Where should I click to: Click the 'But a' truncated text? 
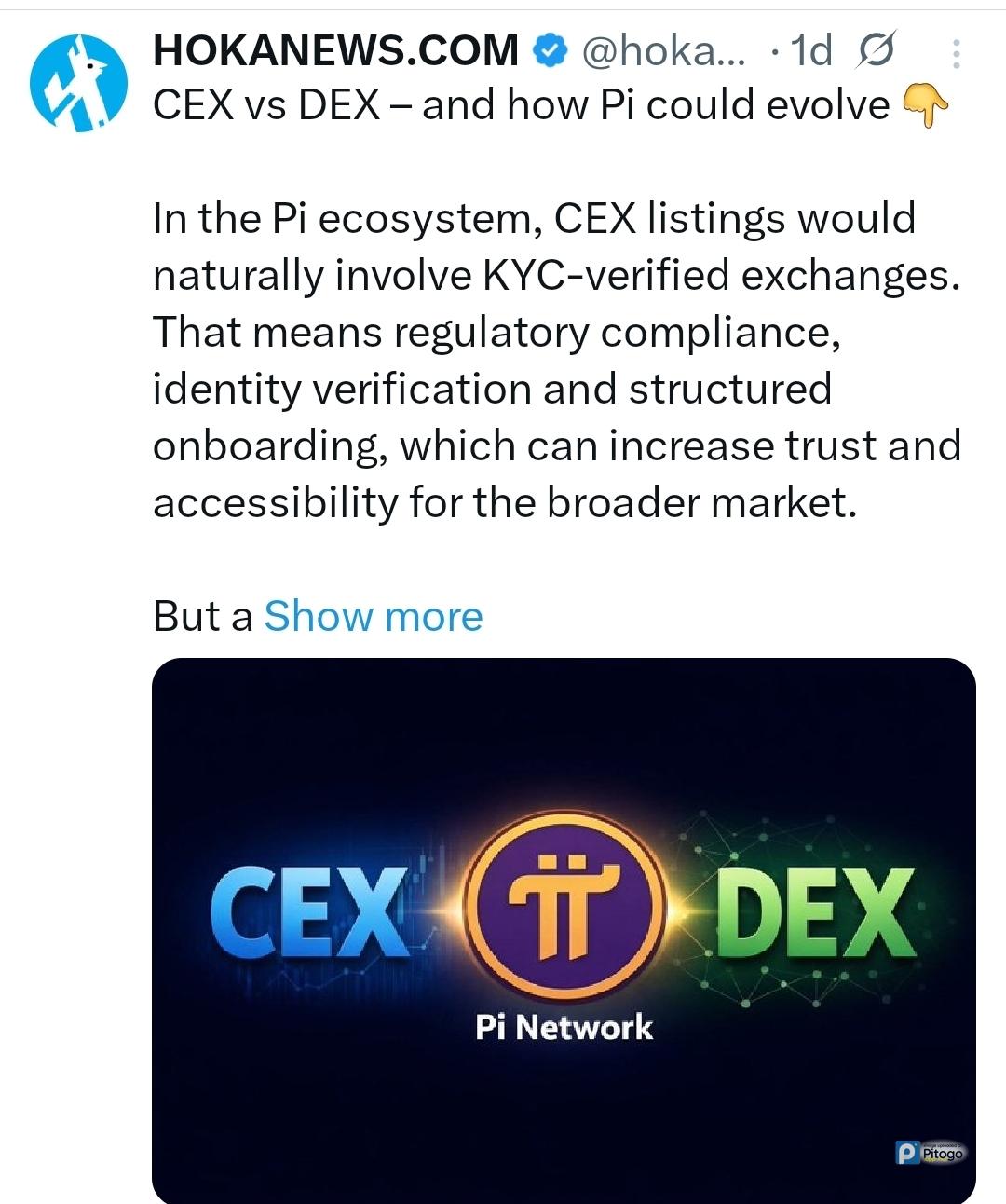pyautogui.click(x=202, y=616)
